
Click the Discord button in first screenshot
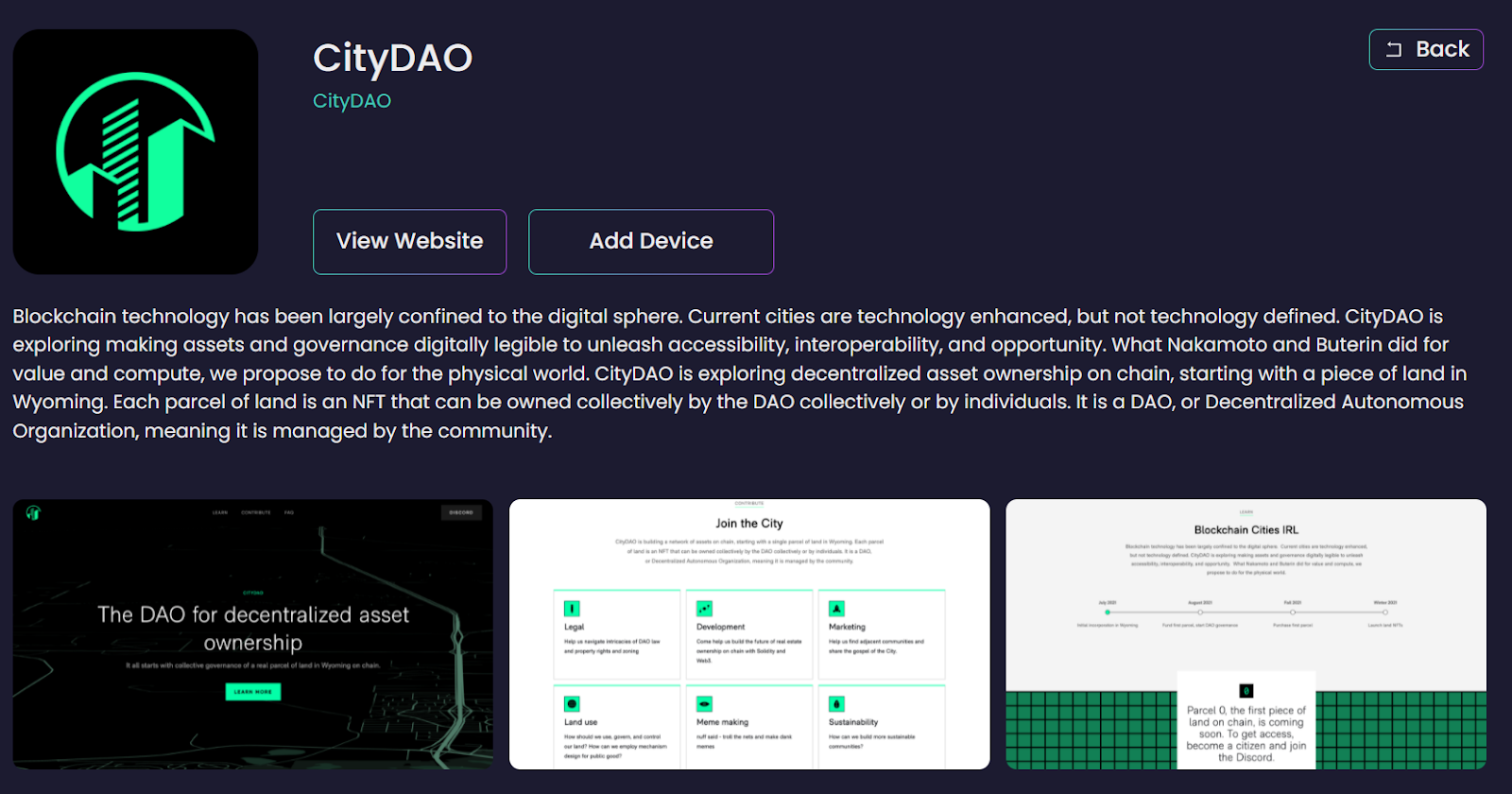[461, 512]
